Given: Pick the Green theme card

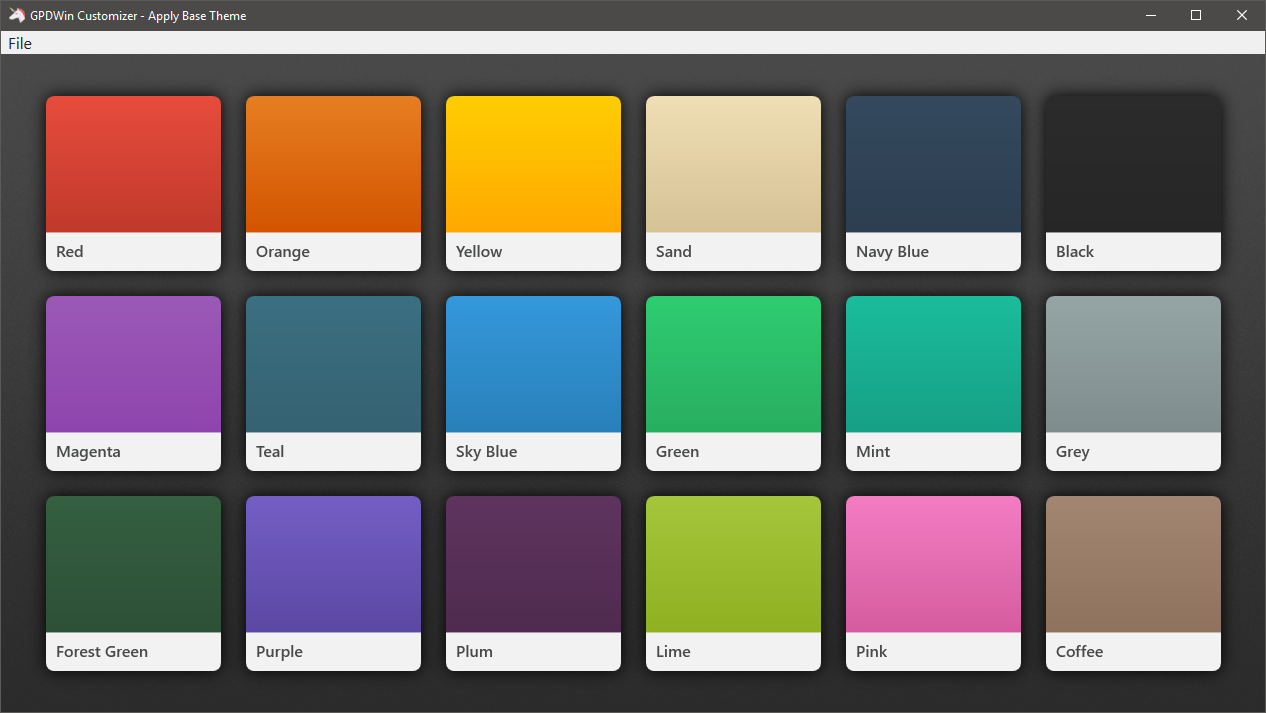Looking at the screenshot, I should tap(733, 383).
